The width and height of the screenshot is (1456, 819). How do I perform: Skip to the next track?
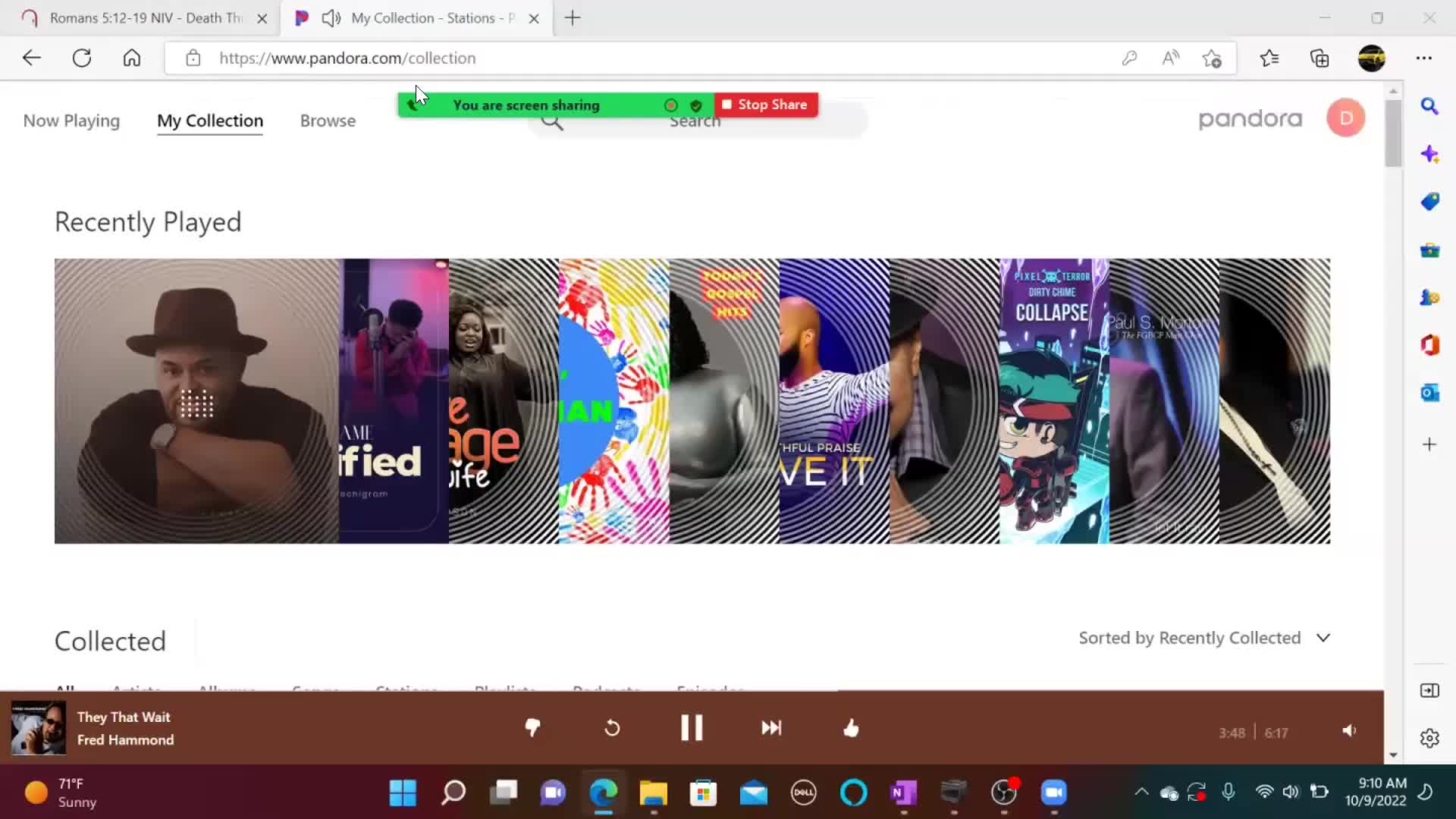click(x=771, y=728)
